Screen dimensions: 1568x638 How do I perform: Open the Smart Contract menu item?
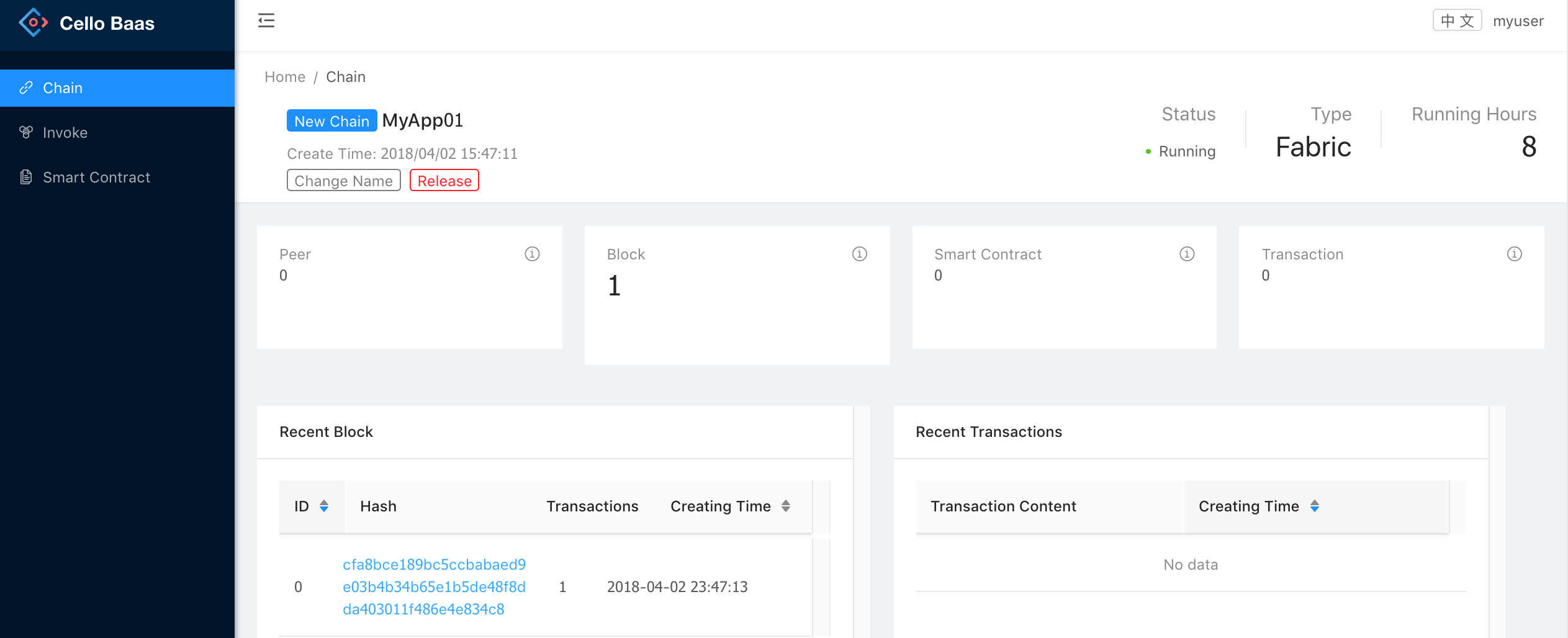(x=117, y=177)
